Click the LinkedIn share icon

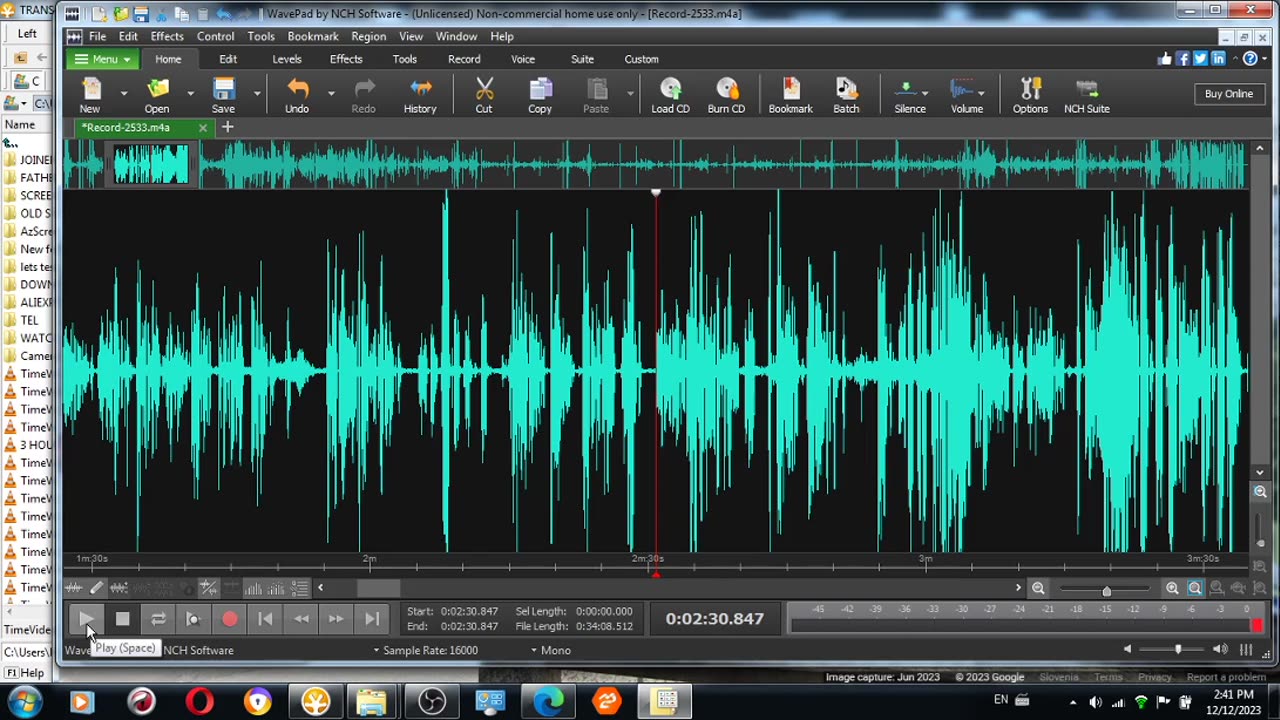pos(1218,59)
